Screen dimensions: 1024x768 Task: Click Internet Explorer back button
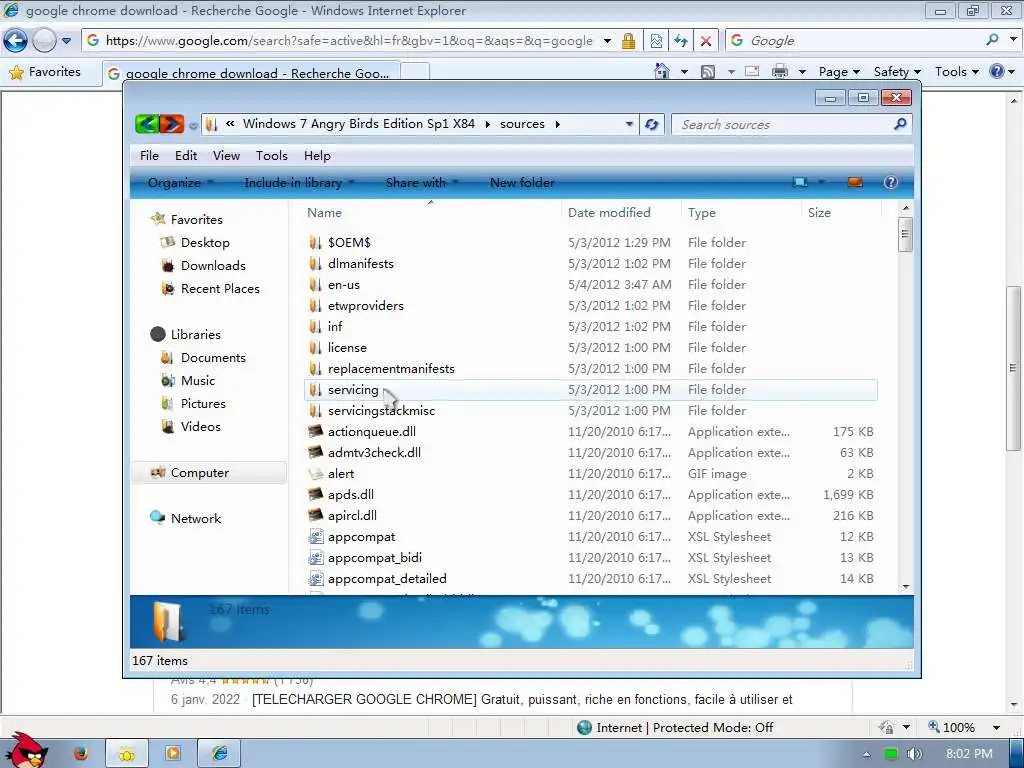pos(15,40)
